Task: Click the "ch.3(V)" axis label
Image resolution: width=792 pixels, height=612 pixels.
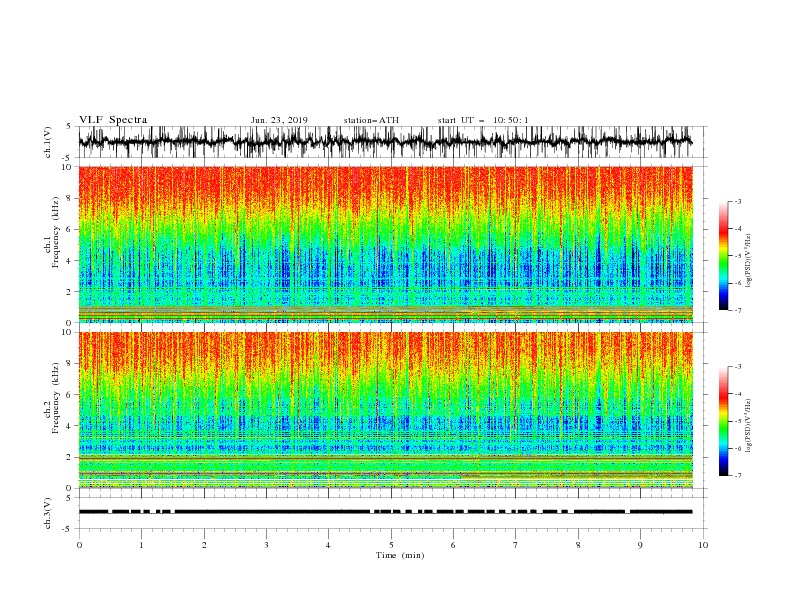Action: pos(48,513)
